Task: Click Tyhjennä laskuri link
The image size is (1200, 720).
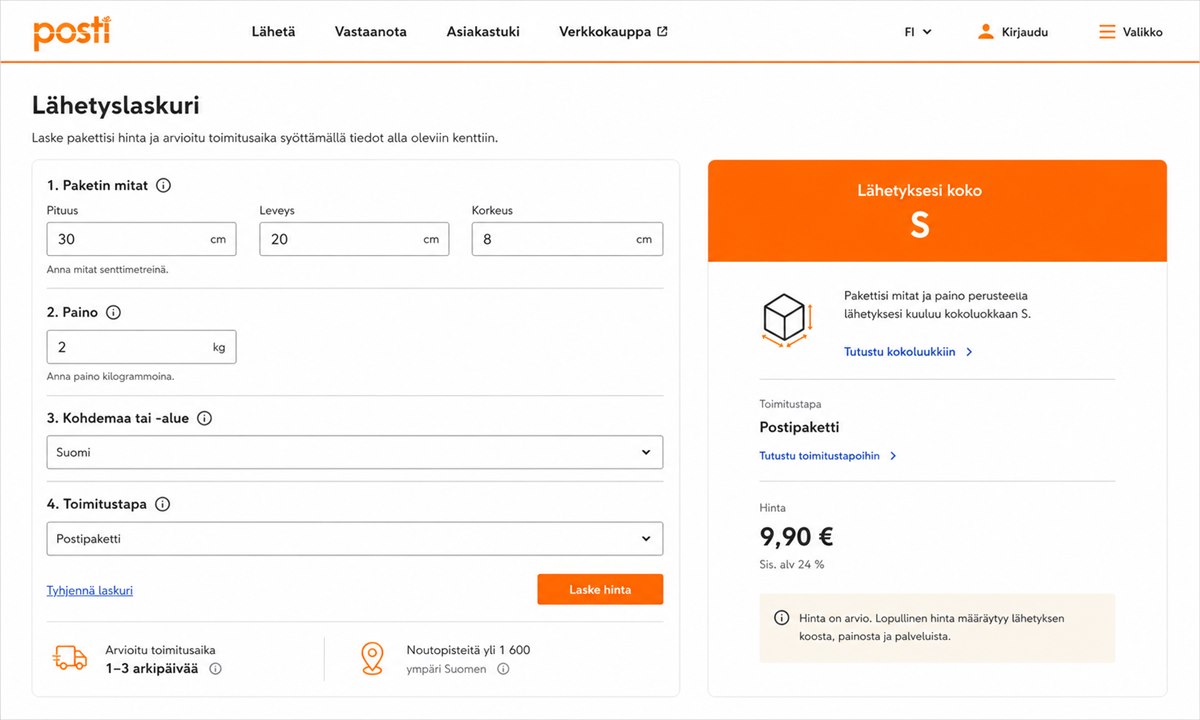Action: pos(89,590)
